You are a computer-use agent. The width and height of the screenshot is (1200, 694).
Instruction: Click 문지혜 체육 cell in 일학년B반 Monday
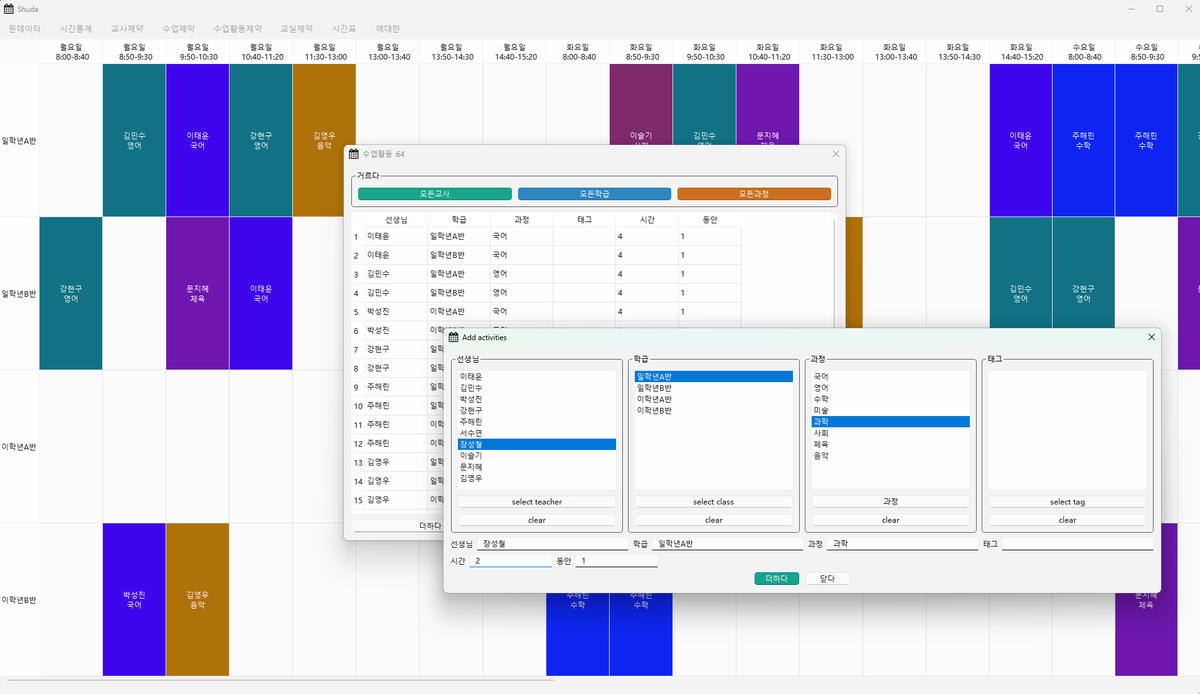pyautogui.click(x=197, y=293)
